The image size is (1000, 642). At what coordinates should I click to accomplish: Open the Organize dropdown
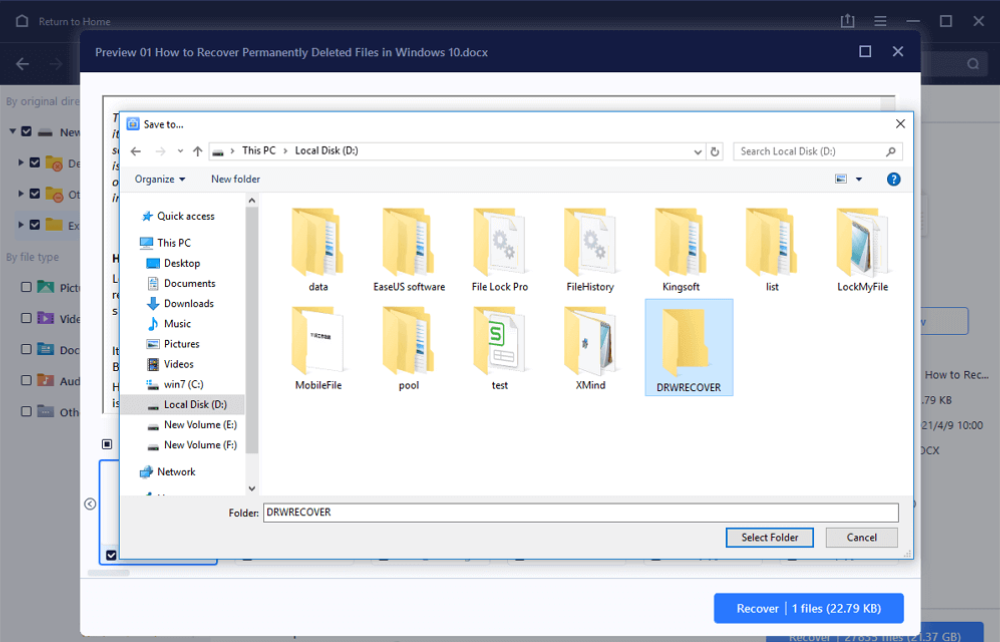(x=159, y=179)
